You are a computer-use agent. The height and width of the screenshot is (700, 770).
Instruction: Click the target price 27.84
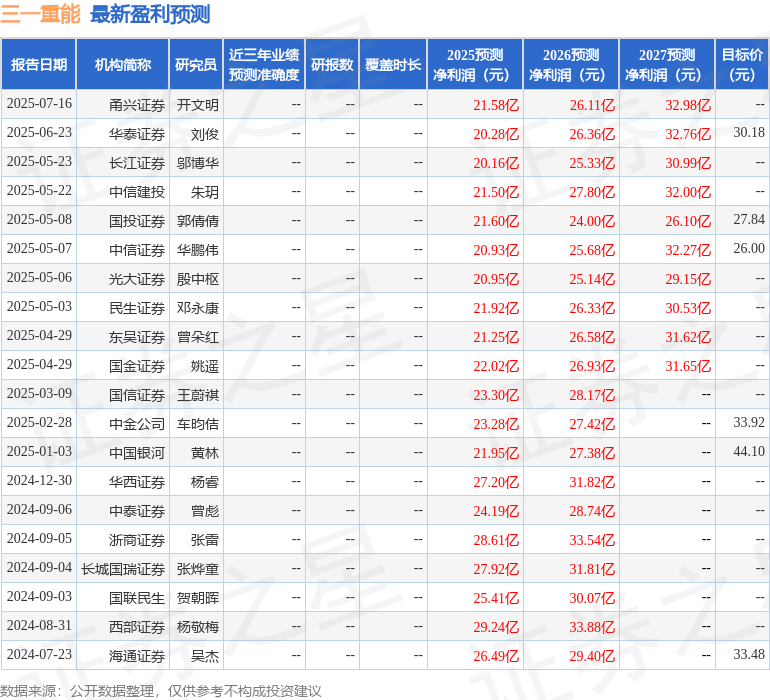click(749, 219)
